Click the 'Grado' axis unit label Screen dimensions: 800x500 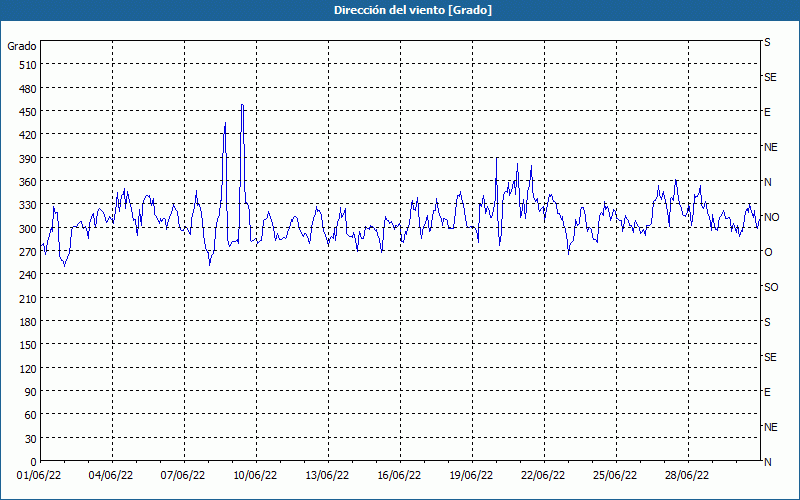click(x=22, y=46)
